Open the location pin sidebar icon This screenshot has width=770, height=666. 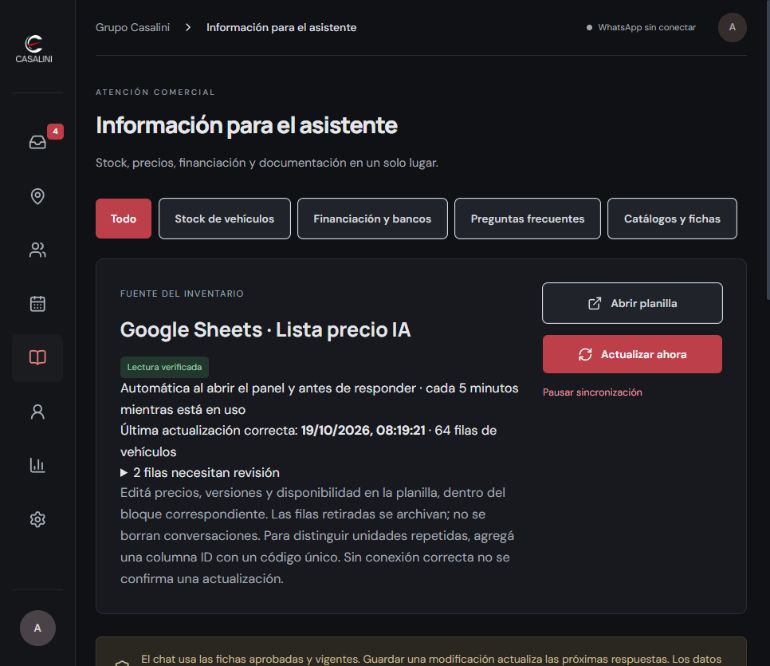pos(38,196)
